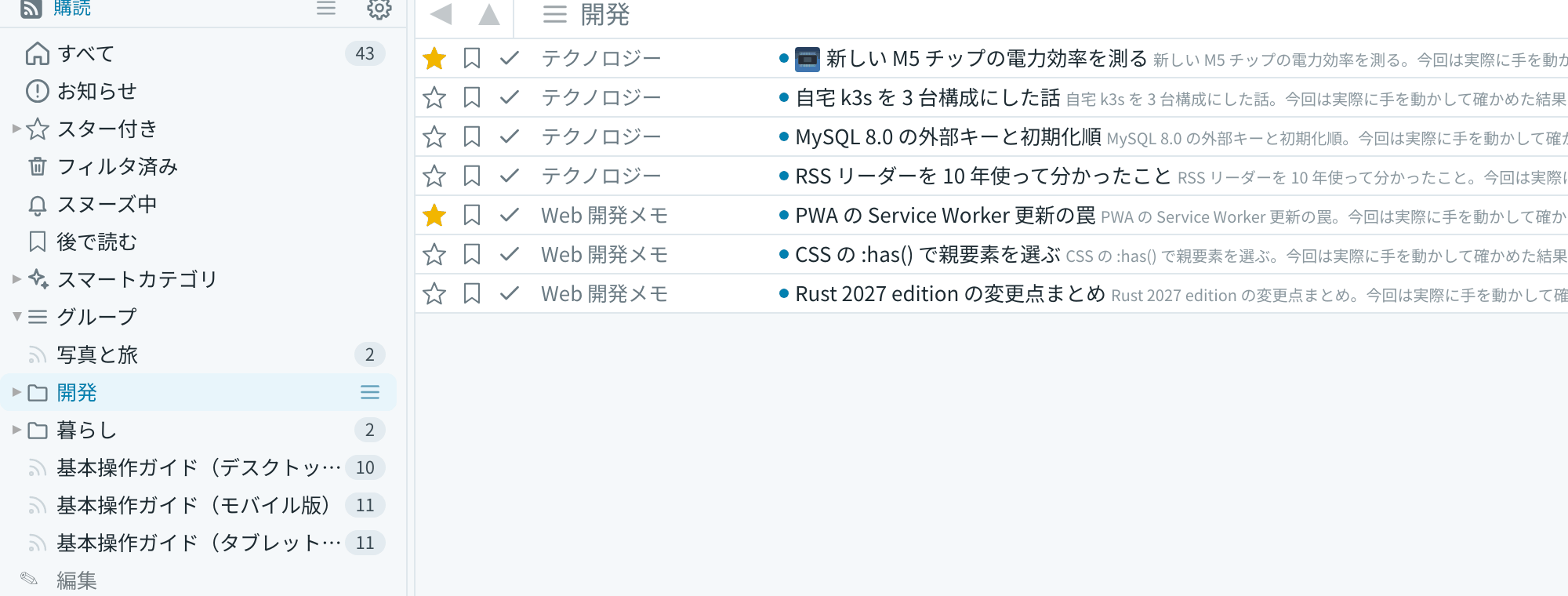Image resolution: width=1568 pixels, height=596 pixels.
Task: Bookmark the Rust 2027 edition article
Action: (x=472, y=293)
